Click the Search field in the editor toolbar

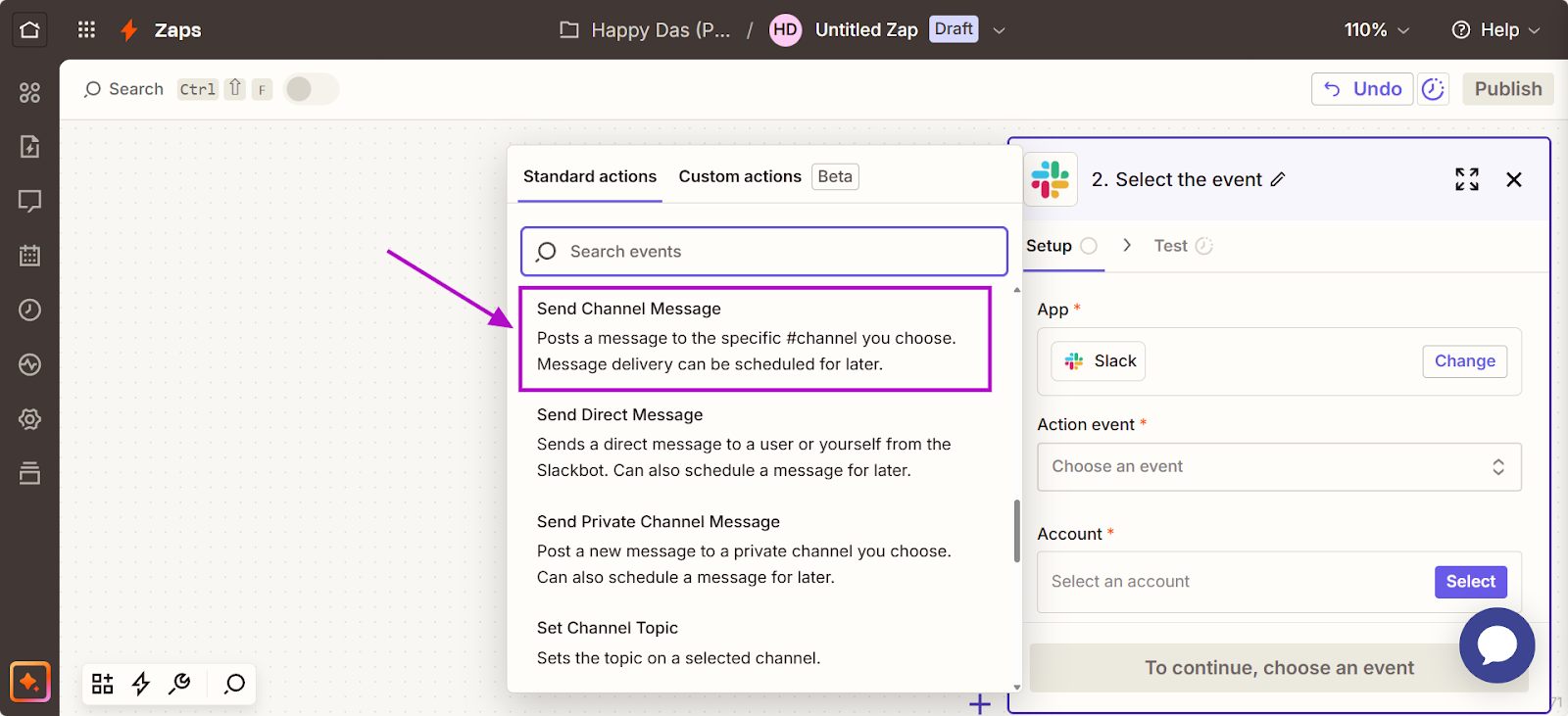pos(124,89)
